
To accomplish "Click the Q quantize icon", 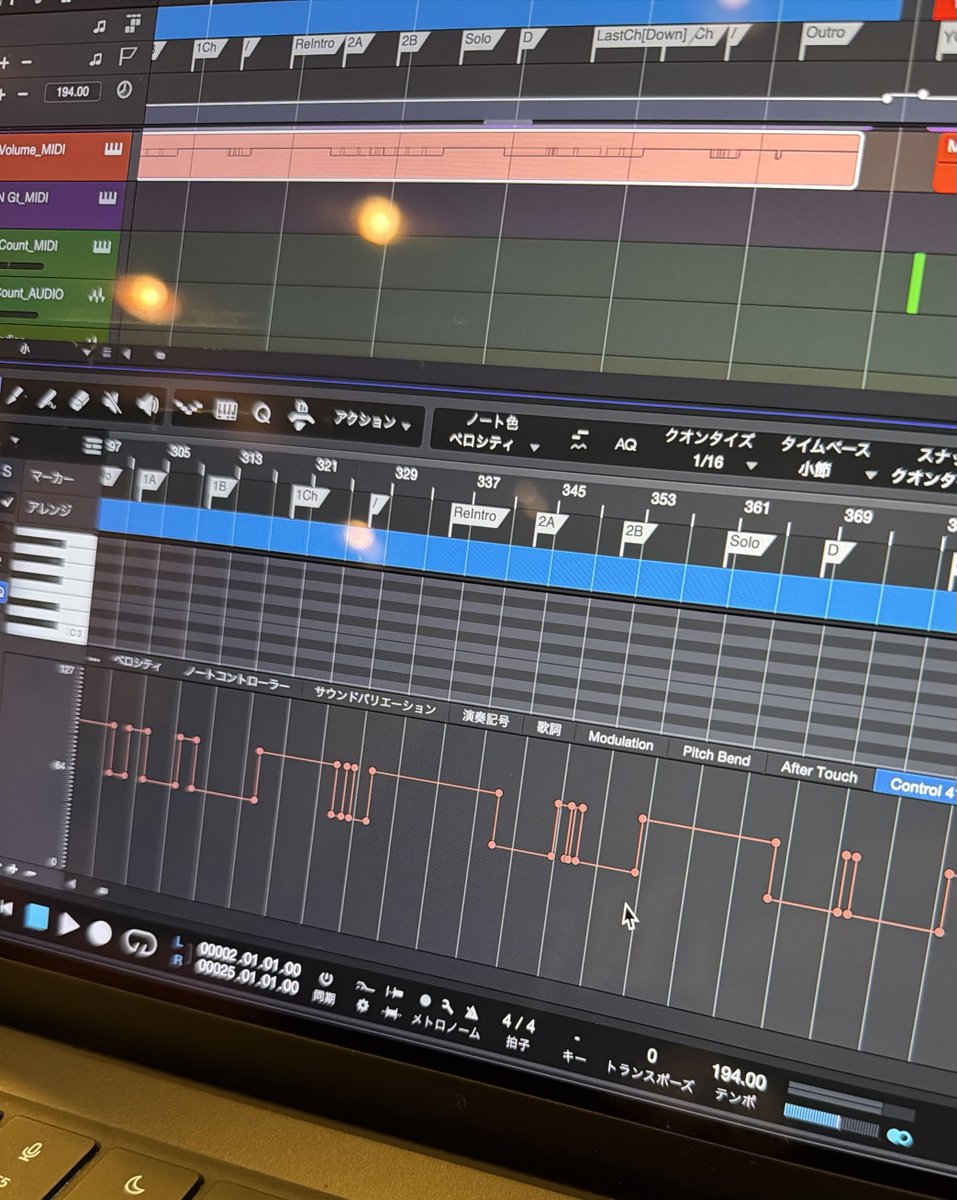I will click(261, 413).
